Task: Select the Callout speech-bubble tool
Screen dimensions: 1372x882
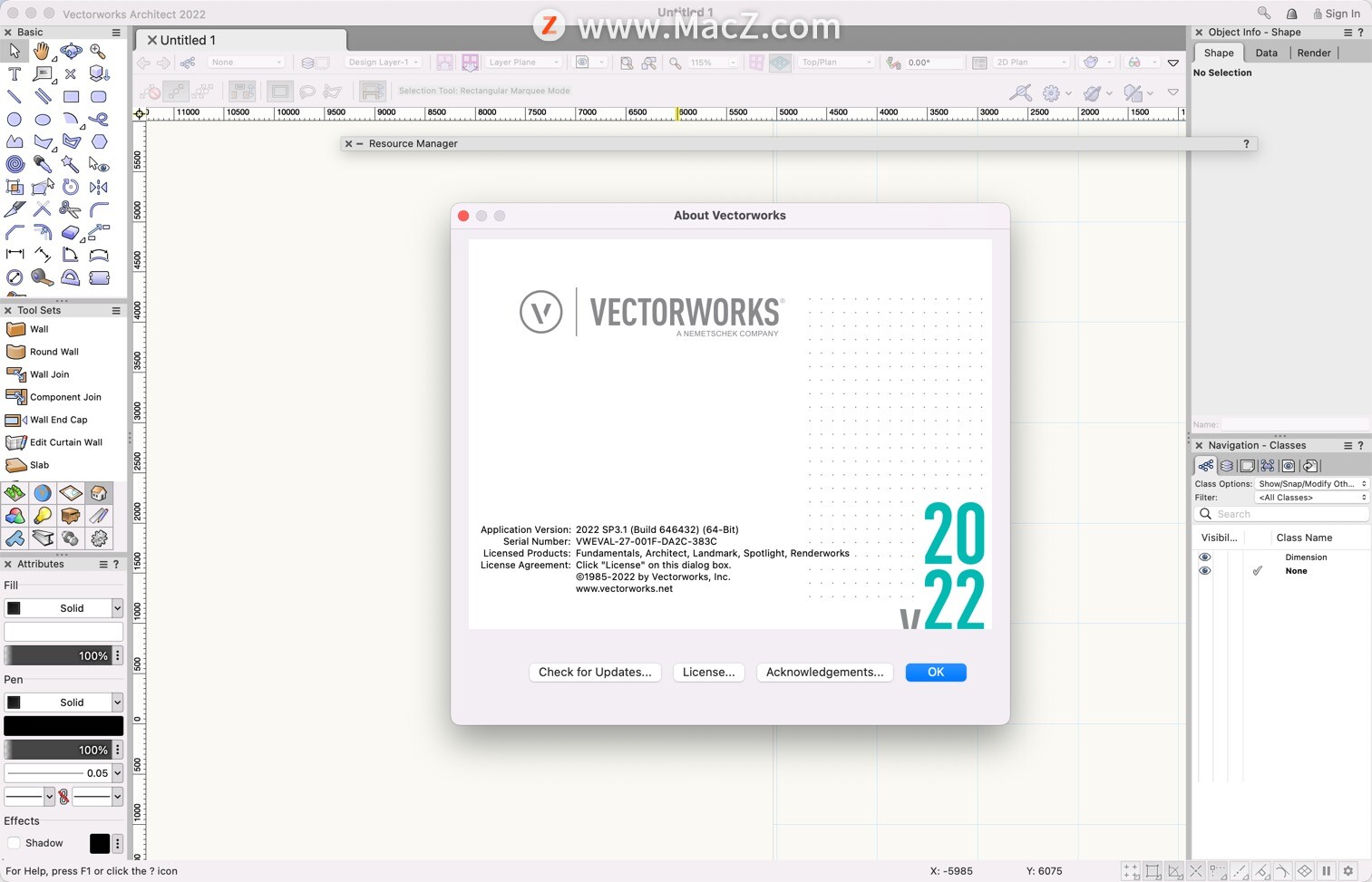Action: click(x=42, y=74)
